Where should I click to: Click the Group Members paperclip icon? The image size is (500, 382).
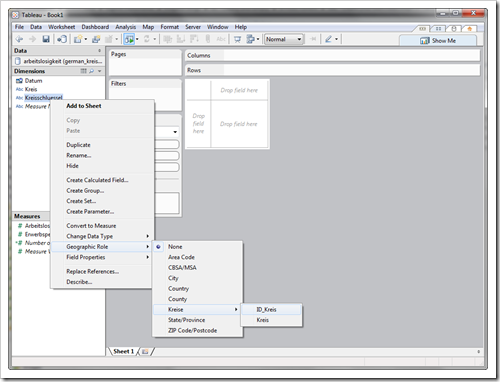tap(208, 39)
